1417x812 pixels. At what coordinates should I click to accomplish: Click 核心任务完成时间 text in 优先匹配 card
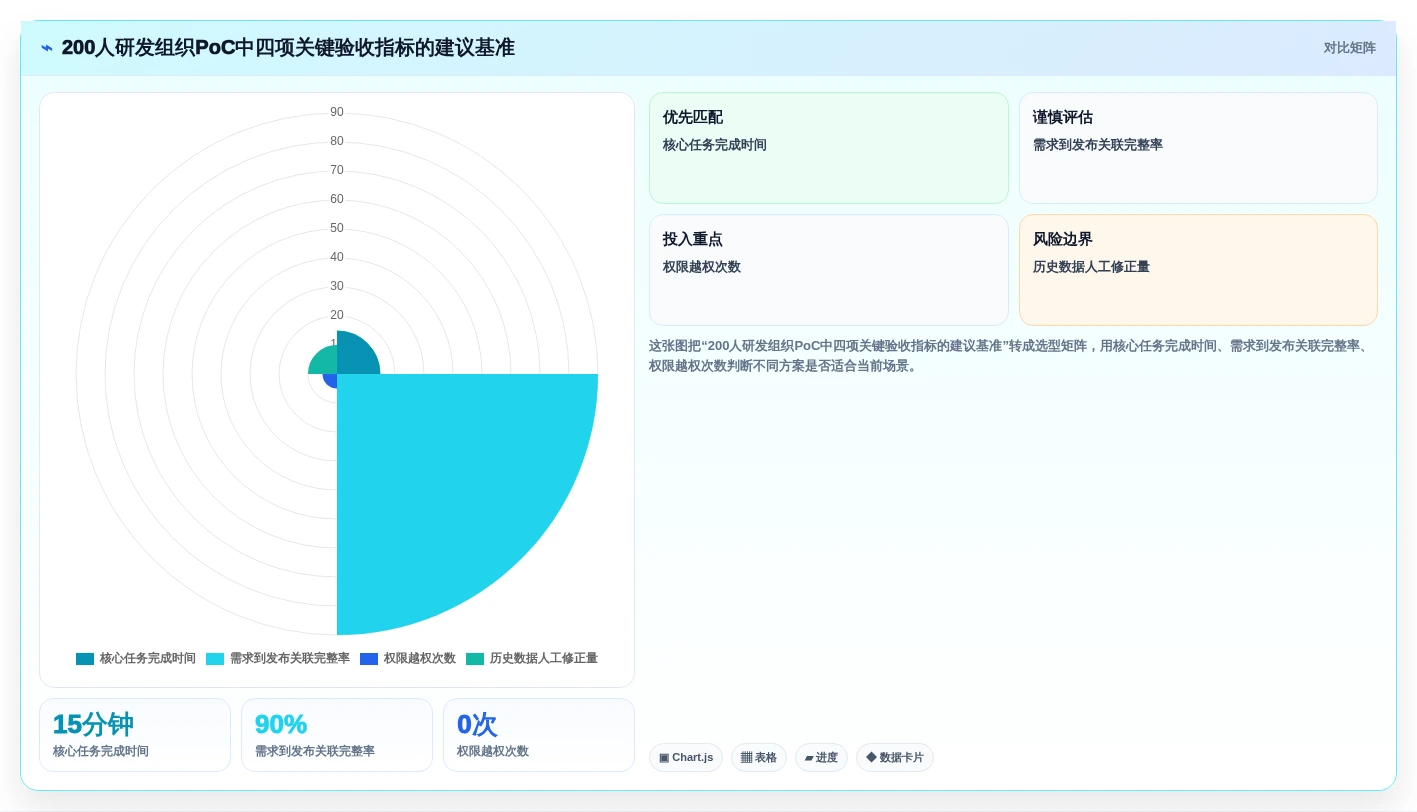click(715, 145)
